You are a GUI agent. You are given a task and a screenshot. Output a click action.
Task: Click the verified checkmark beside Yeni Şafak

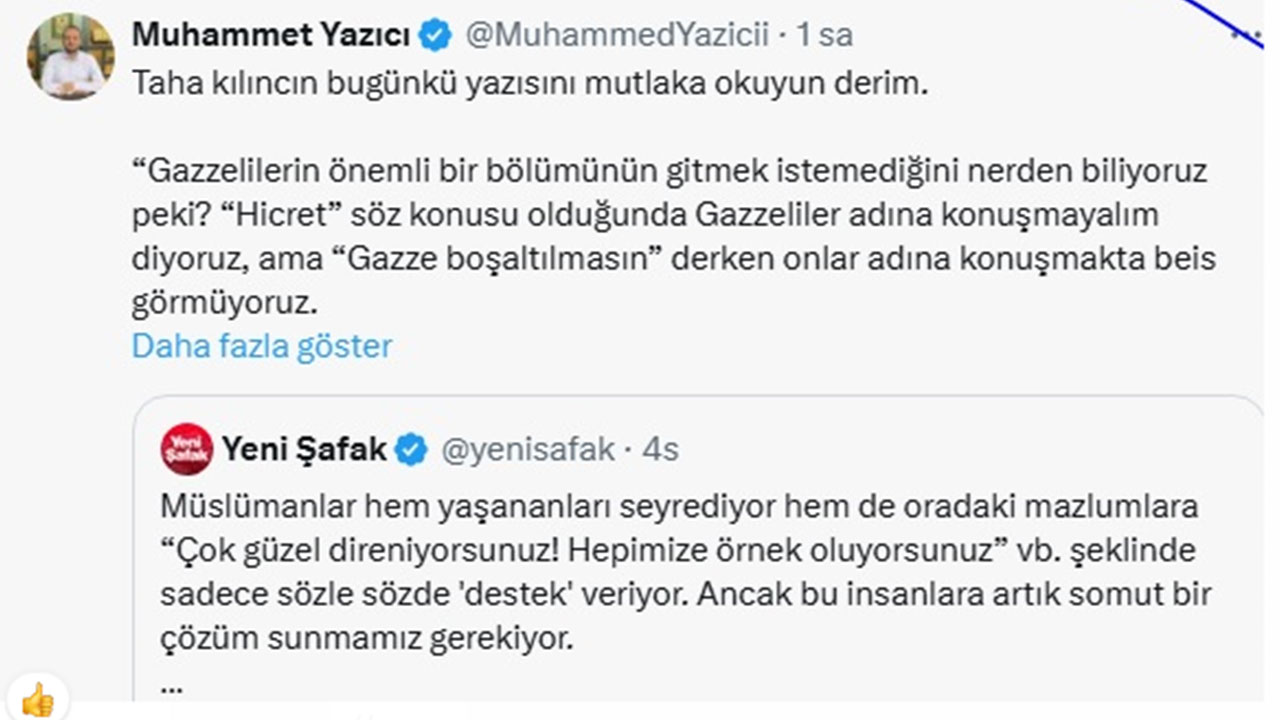(x=411, y=450)
